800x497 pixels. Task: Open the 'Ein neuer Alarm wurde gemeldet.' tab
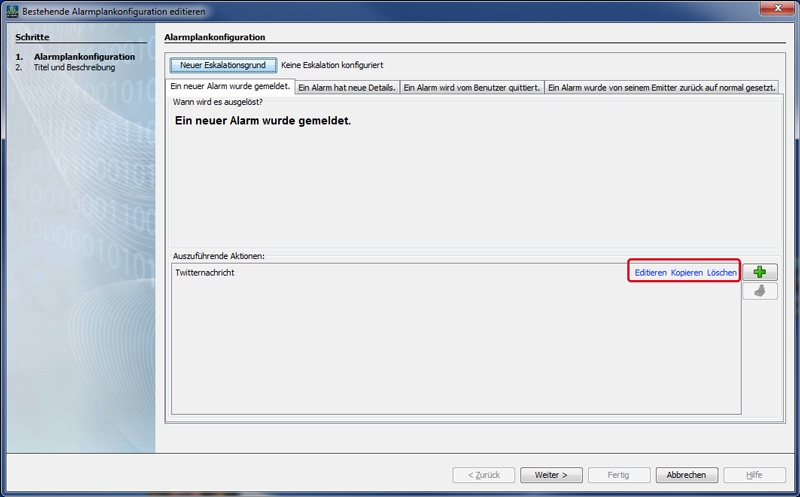point(230,87)
